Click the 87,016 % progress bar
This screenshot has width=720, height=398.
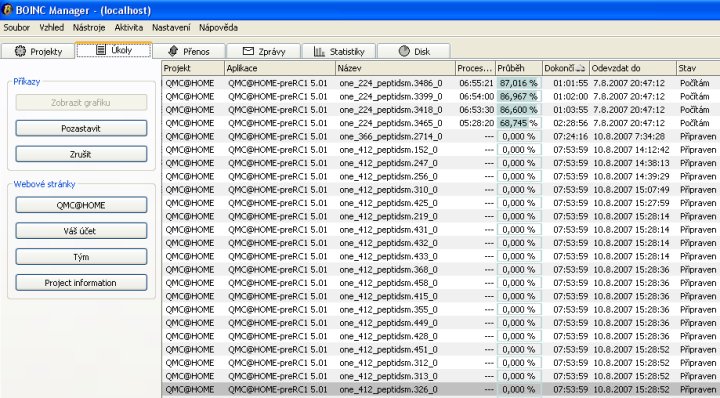519,83
